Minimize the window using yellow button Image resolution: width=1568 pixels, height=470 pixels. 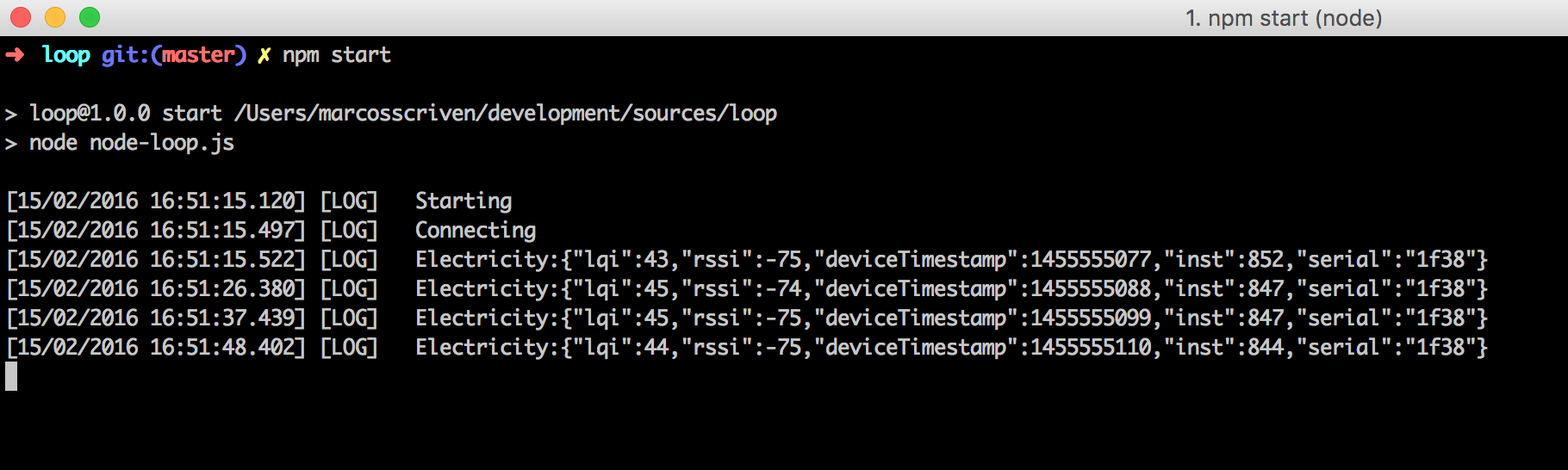55,17
